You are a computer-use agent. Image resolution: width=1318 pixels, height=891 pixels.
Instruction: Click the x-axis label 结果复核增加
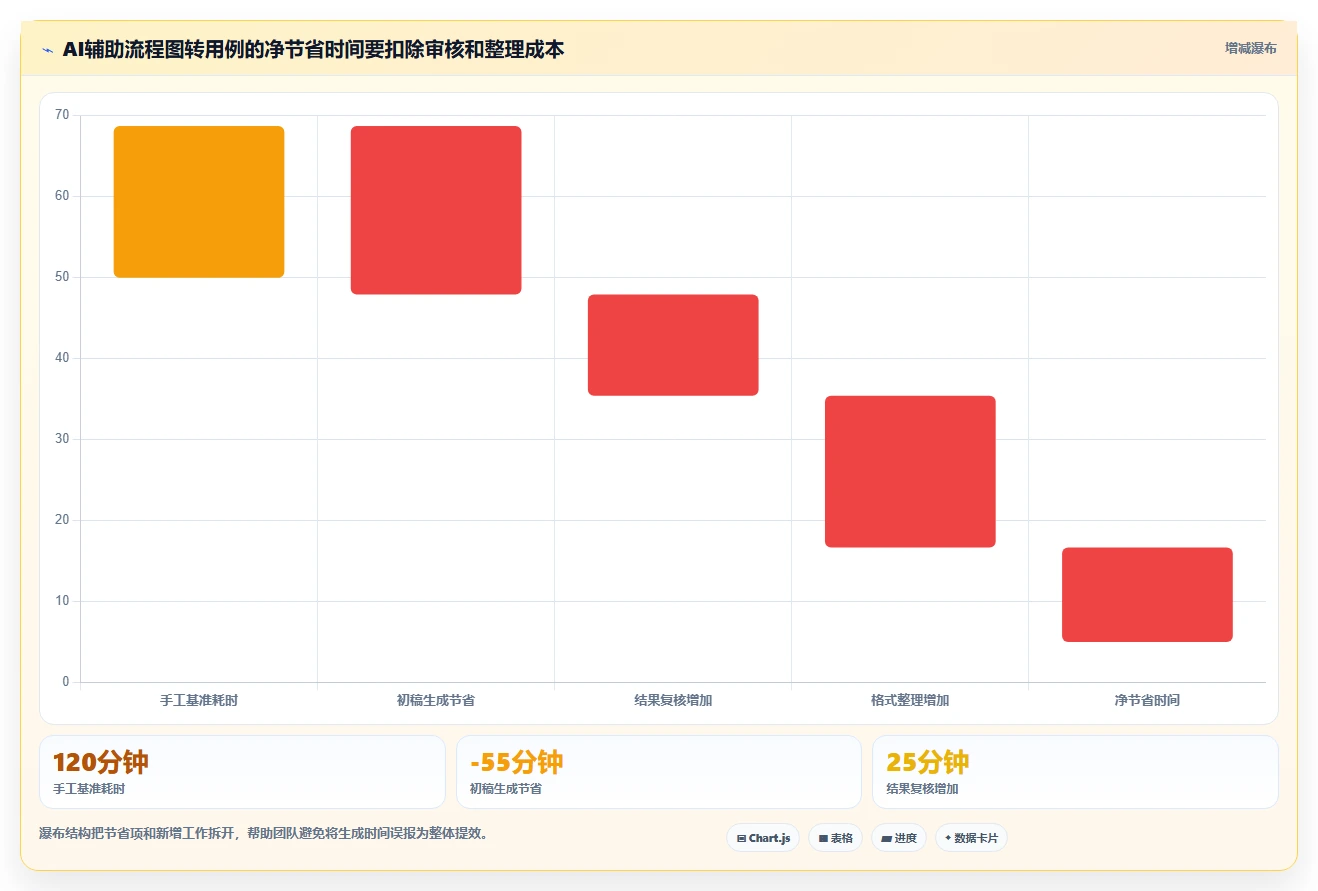(x=673, y=700)
